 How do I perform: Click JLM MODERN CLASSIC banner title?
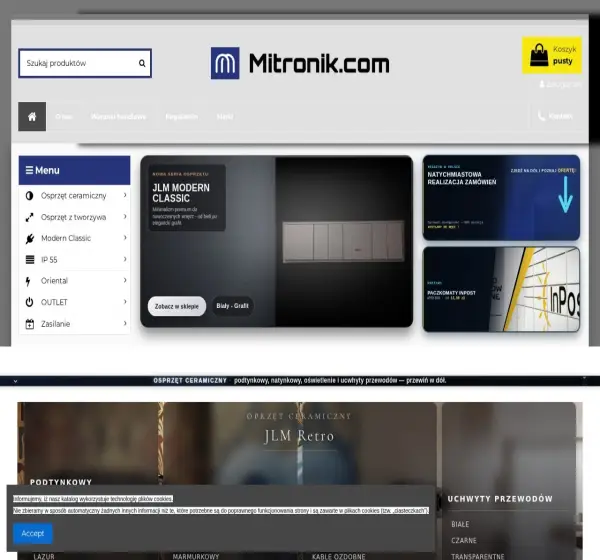(181, 193)
